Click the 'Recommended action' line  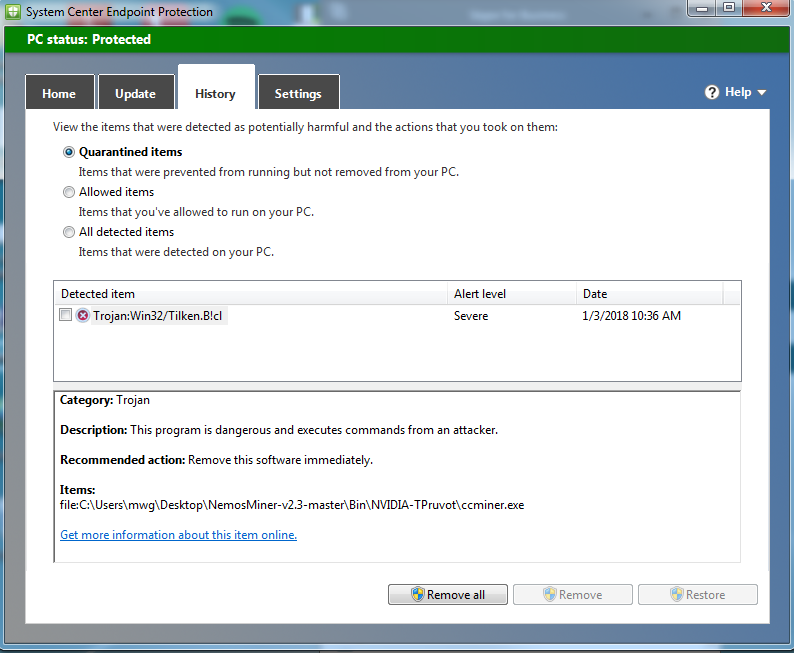point(216,460)
